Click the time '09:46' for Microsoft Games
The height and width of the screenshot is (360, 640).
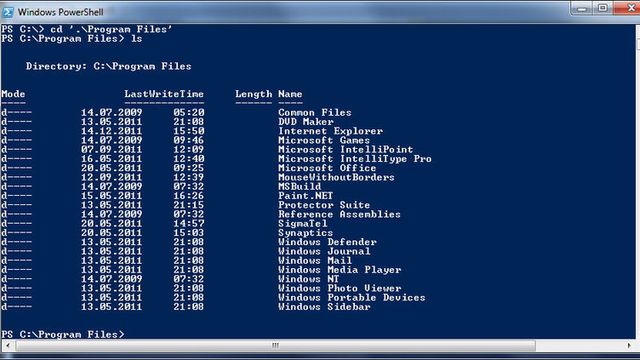[x=189, y=140]
